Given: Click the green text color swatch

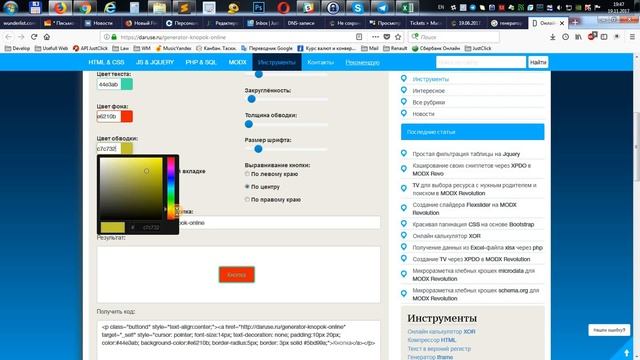Looking at the screenshot, I should coord(127,84).
